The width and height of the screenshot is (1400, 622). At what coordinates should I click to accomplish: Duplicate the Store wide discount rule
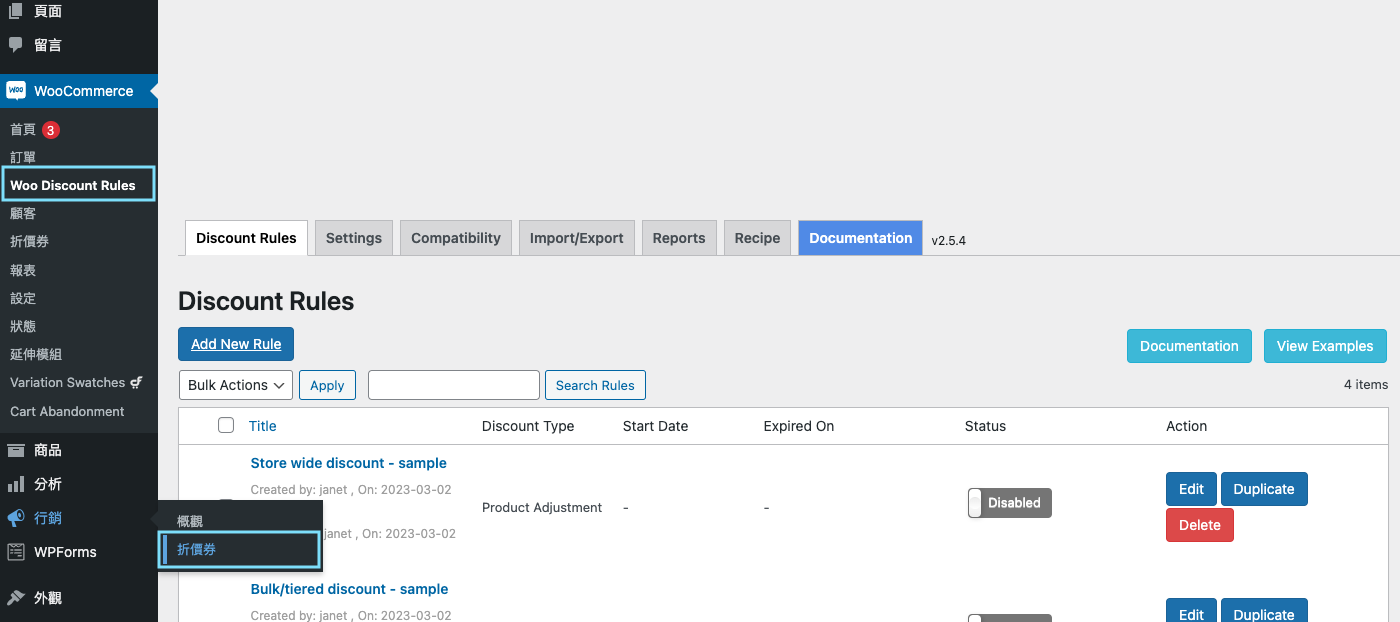click(x=1264, y=489)
